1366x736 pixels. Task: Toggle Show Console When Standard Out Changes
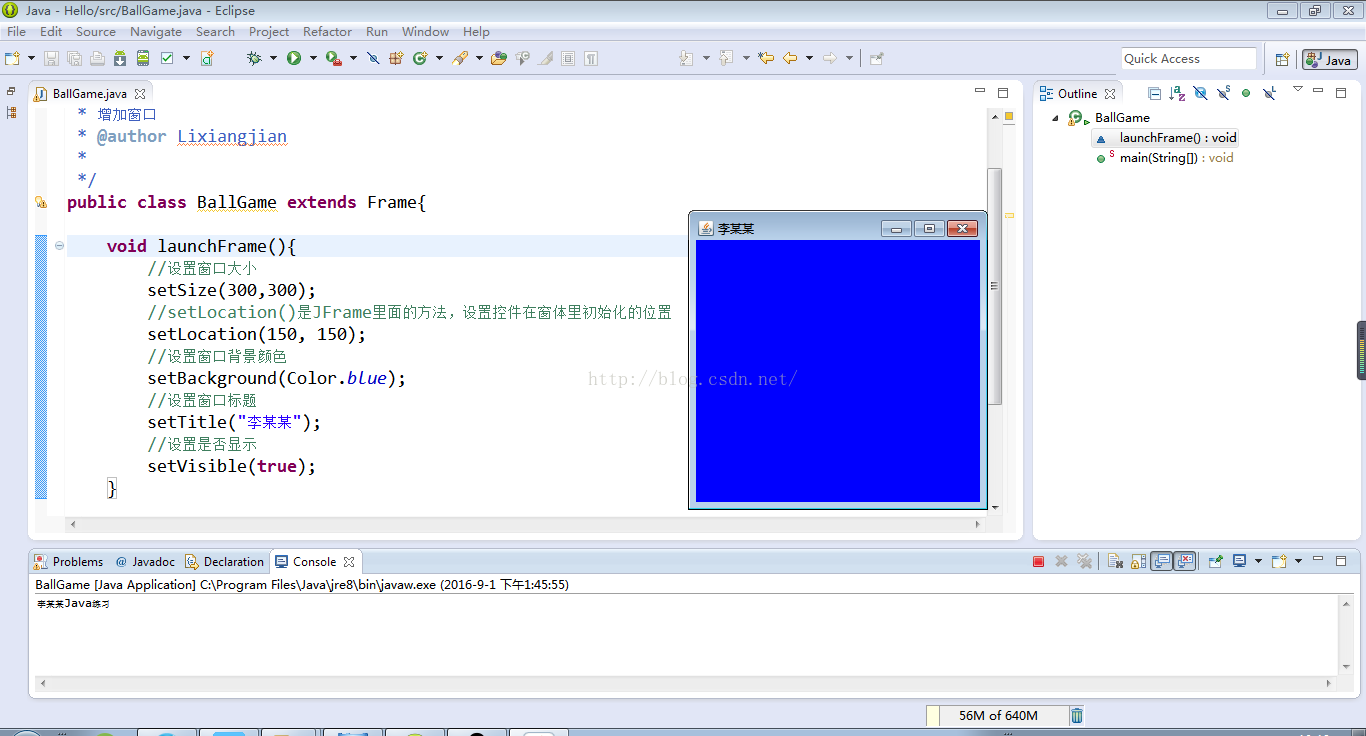[x=1161, y=561]
